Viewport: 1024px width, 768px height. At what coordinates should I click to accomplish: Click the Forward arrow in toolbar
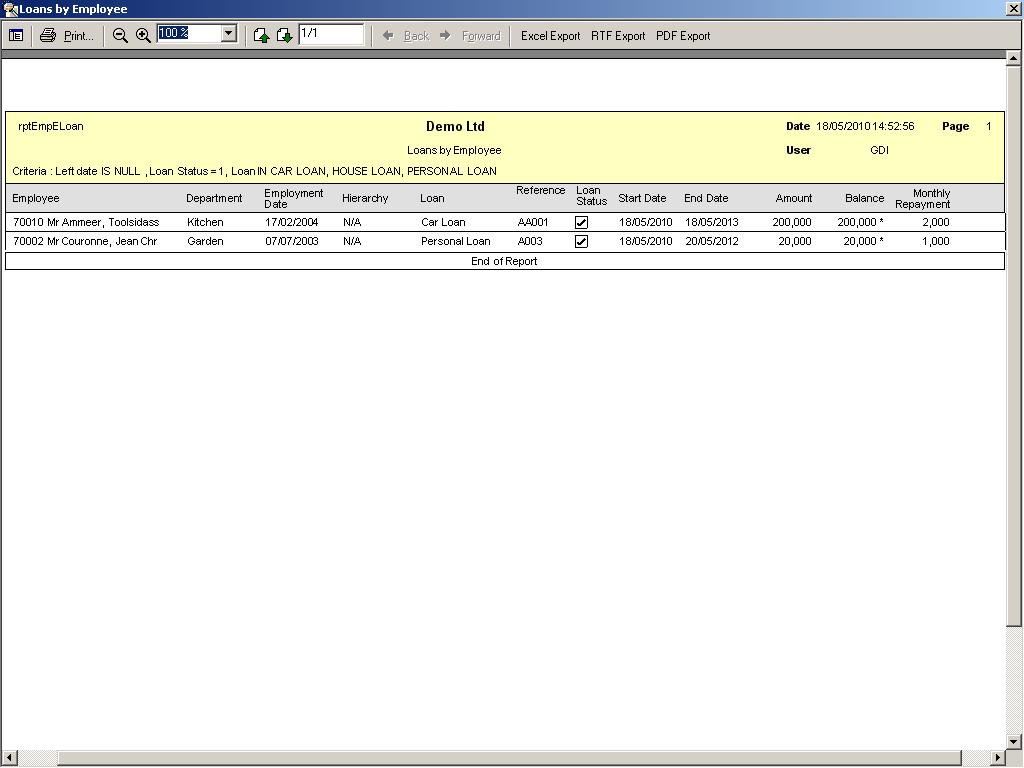tap(446, 35)
